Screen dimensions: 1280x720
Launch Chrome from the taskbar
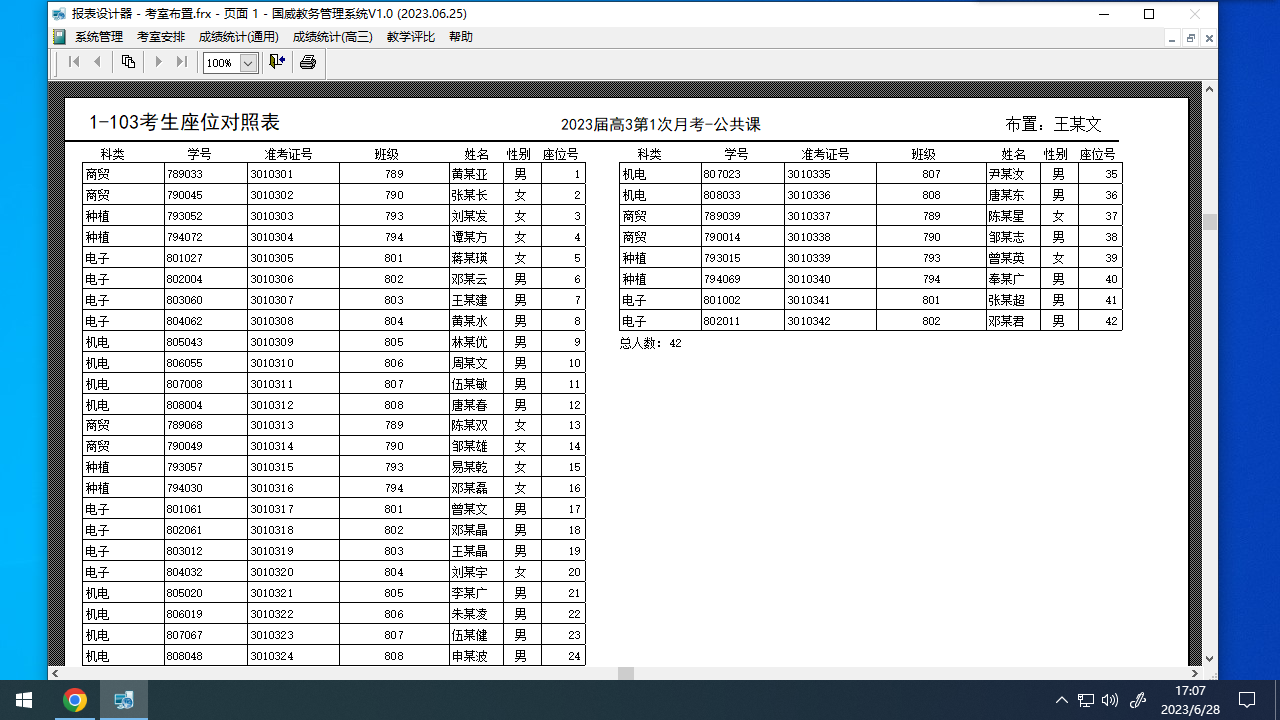76,699
